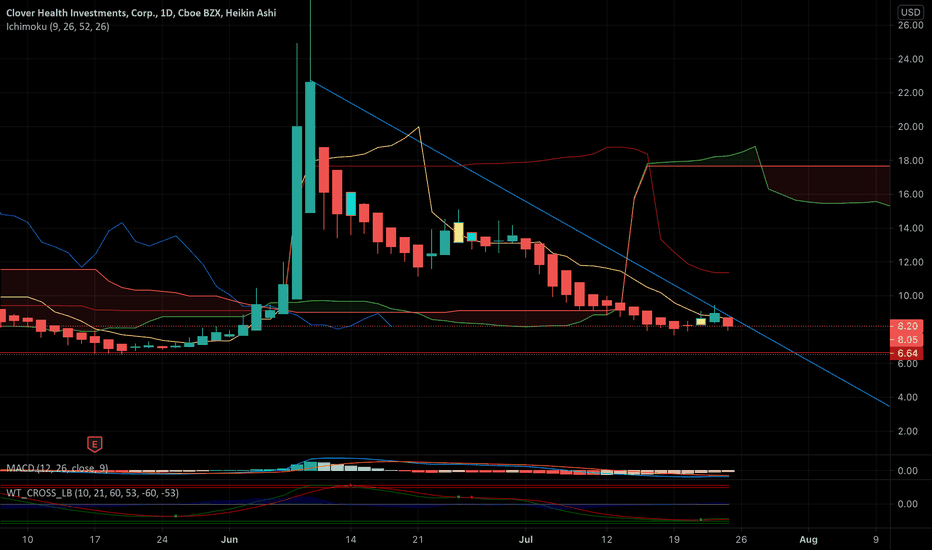Screen dimensions: 932x550
Task: Click the tallest green candle near 22.00
Action: click(x=310, y=147)
